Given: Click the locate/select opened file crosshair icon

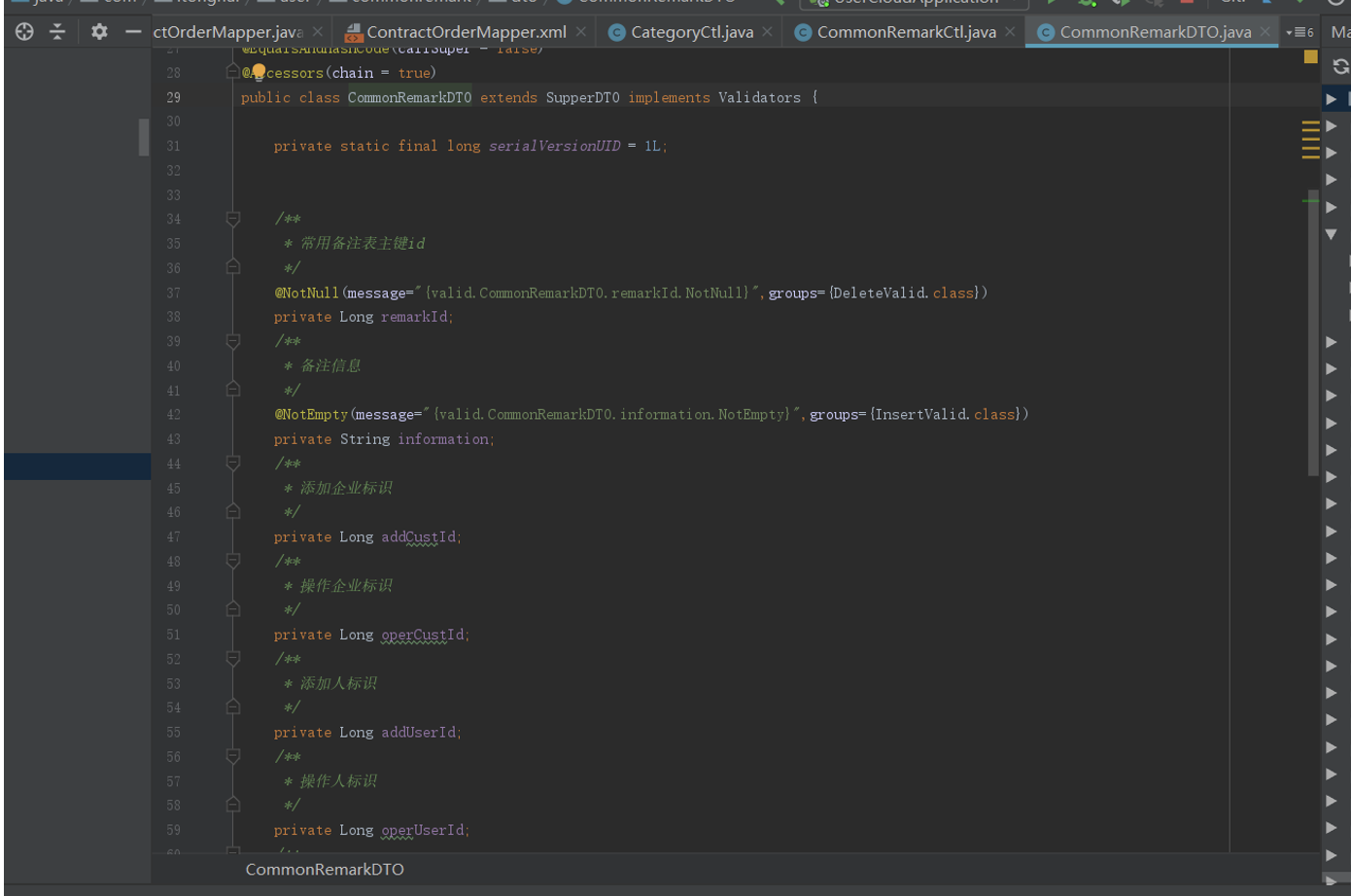Looking at the screenshot, I should coord(24,32).
